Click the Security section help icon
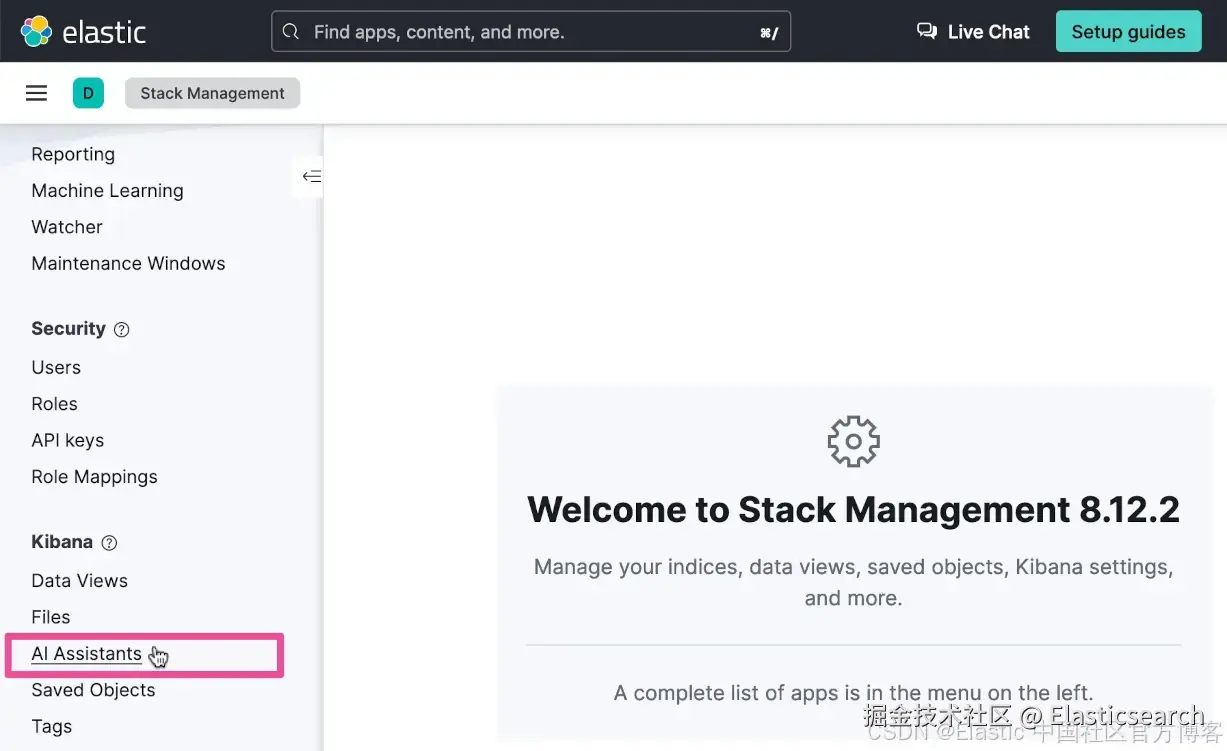Image resolution: width=1227 pixels, height=751 pixels. tap(122, 329)
